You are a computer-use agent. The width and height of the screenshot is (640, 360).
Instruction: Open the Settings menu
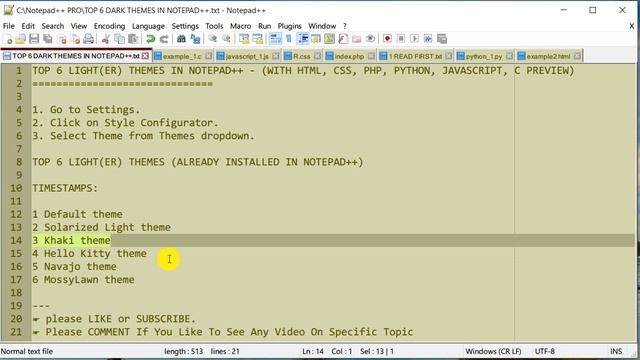(x=185, y=26)
